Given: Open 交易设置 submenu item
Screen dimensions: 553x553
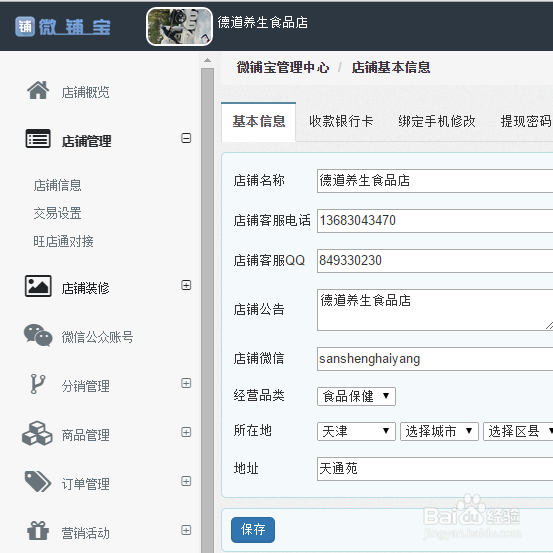Looking at the screenshot, I should [x=57, y=213].
